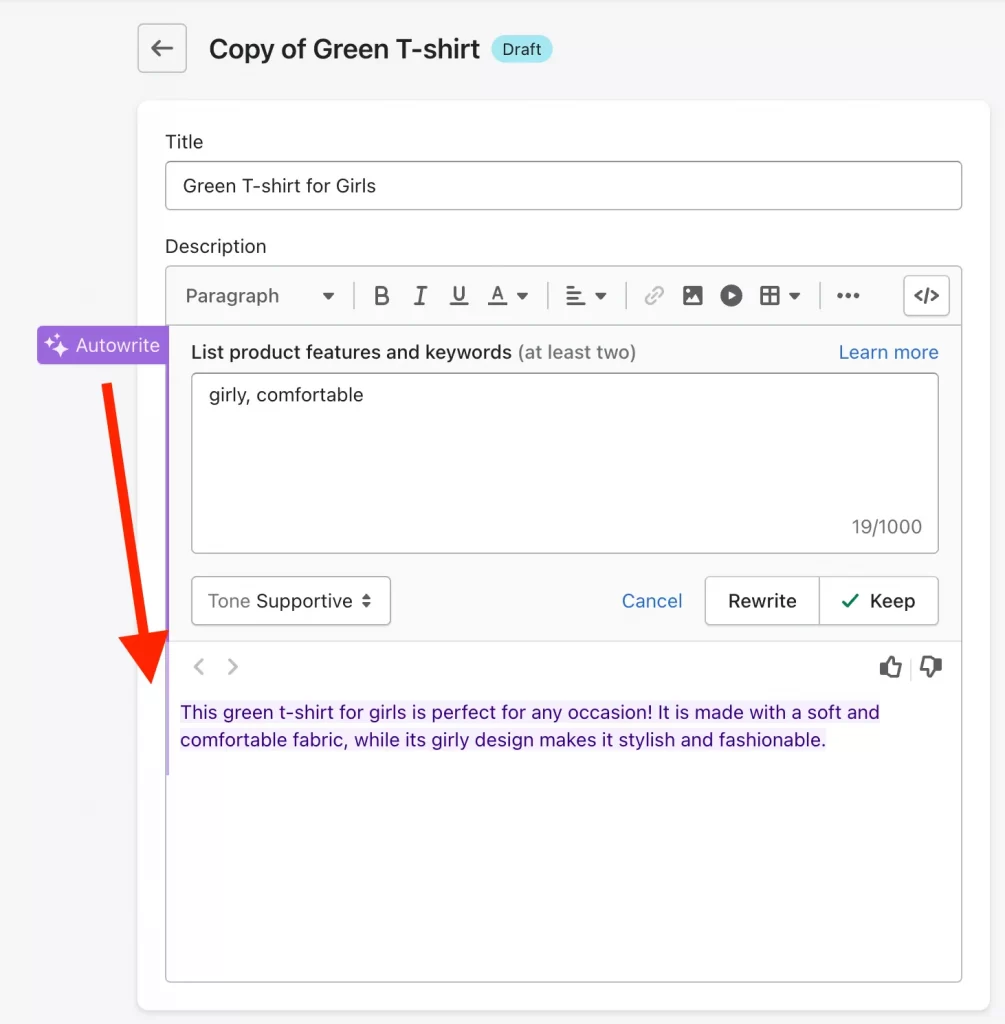Open the Paragraph style dropdown

click(260, 296)
